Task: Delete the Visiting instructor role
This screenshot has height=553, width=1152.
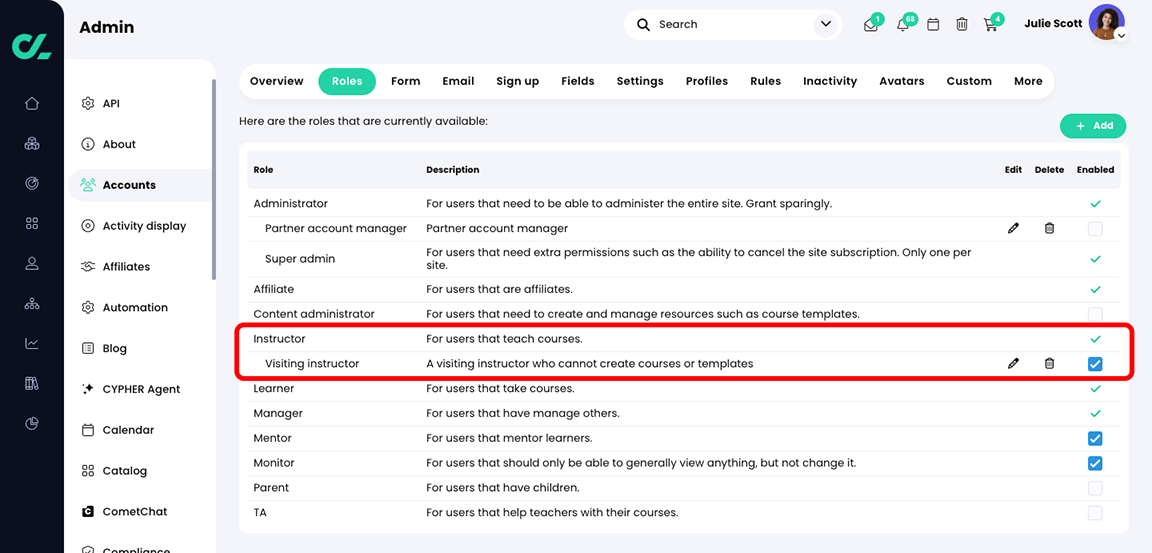Action: [1049, 364]
